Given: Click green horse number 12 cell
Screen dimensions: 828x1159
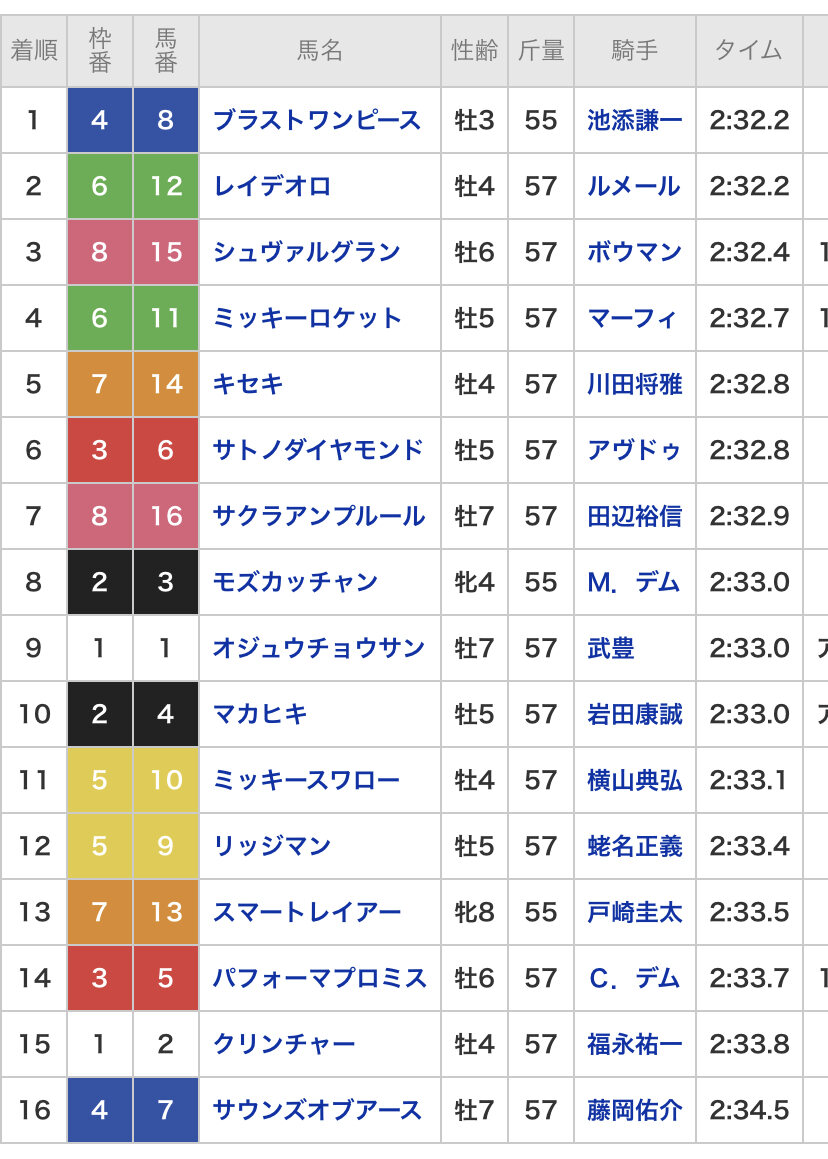Looking at the screenshot, I should 166,186.
